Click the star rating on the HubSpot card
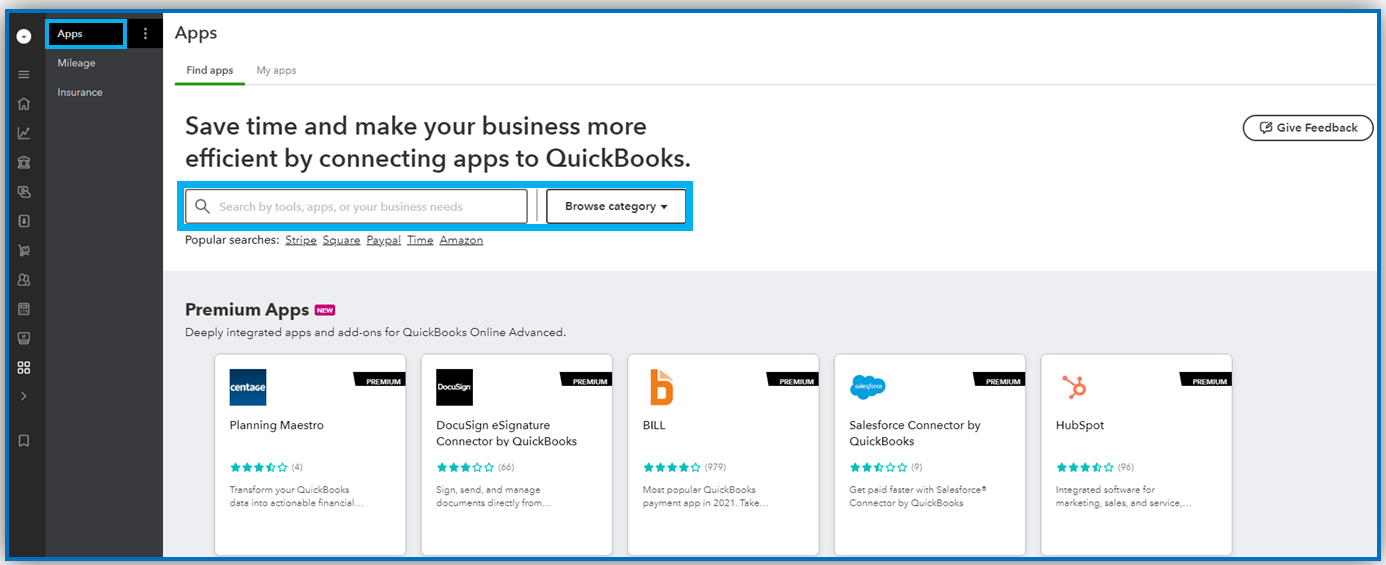1386x565 pixels. tap(1085, 467)
